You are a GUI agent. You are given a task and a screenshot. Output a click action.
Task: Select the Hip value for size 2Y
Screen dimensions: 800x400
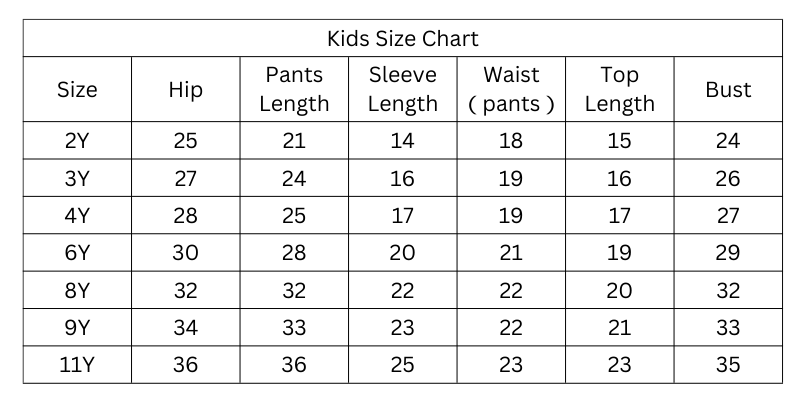point(186,141)
